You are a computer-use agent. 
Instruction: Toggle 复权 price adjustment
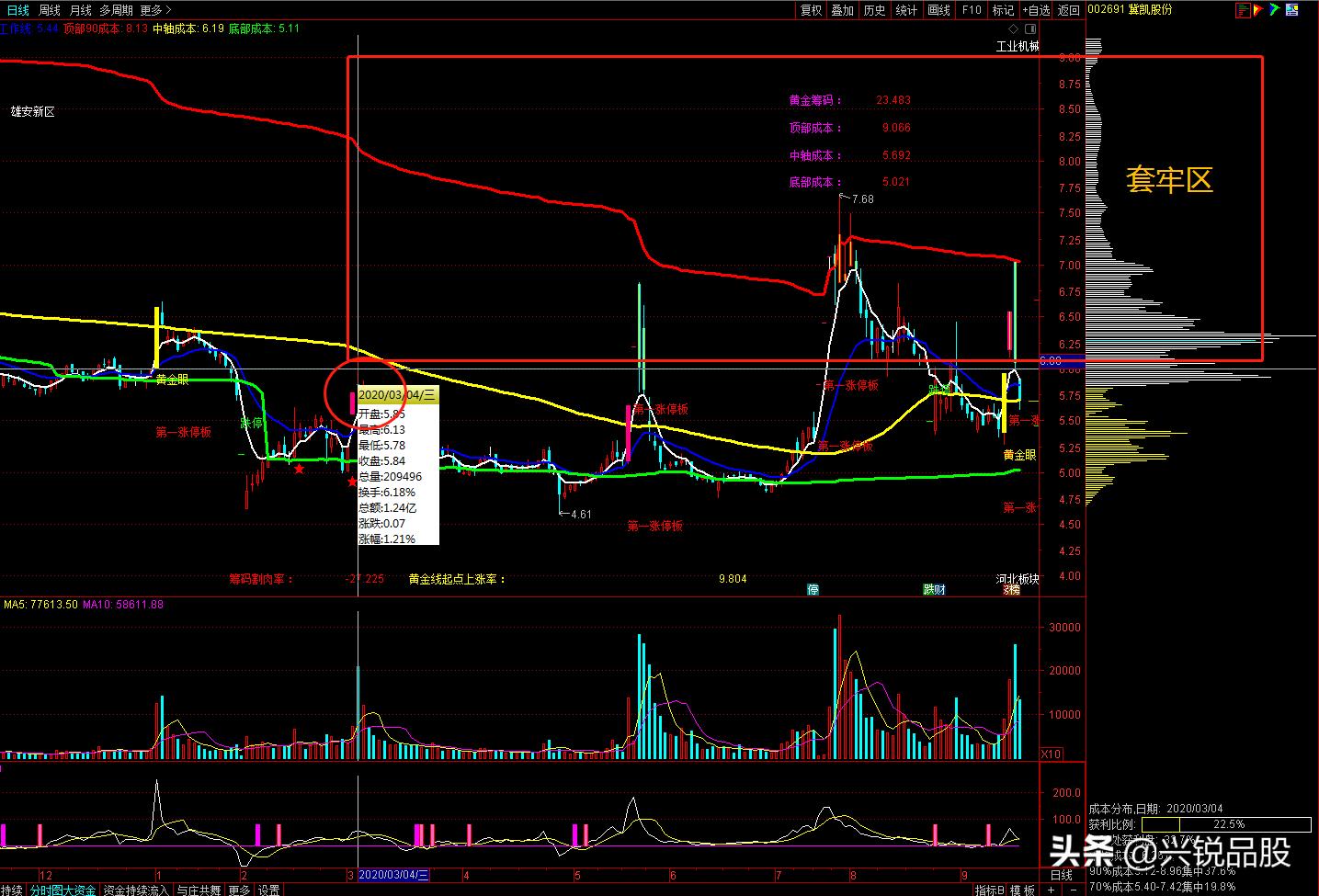[x=811, y=10]
